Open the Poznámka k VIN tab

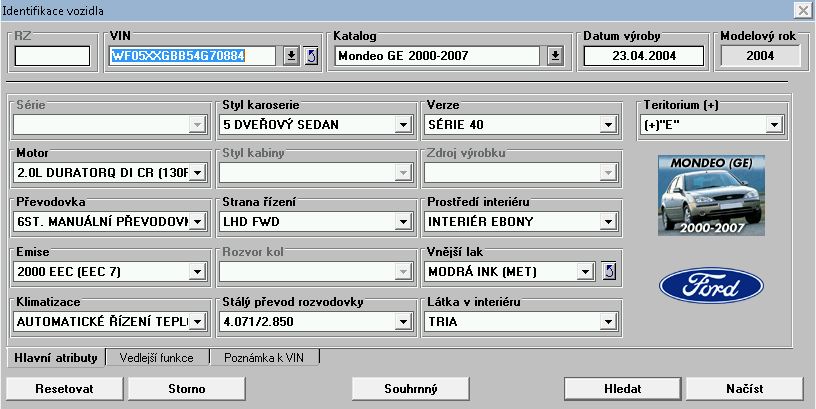point(265,356)
